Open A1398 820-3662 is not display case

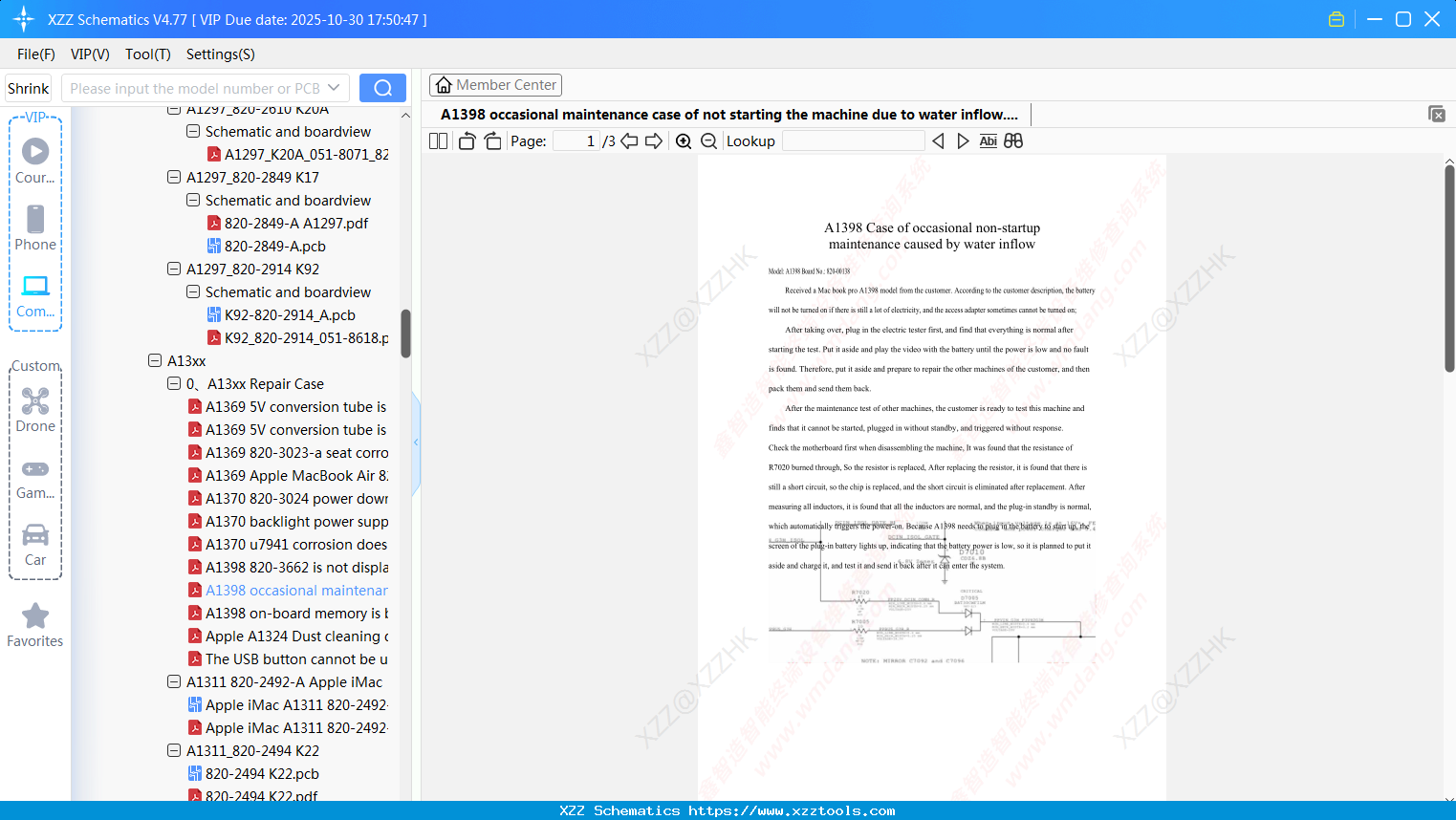pos(289,568)
